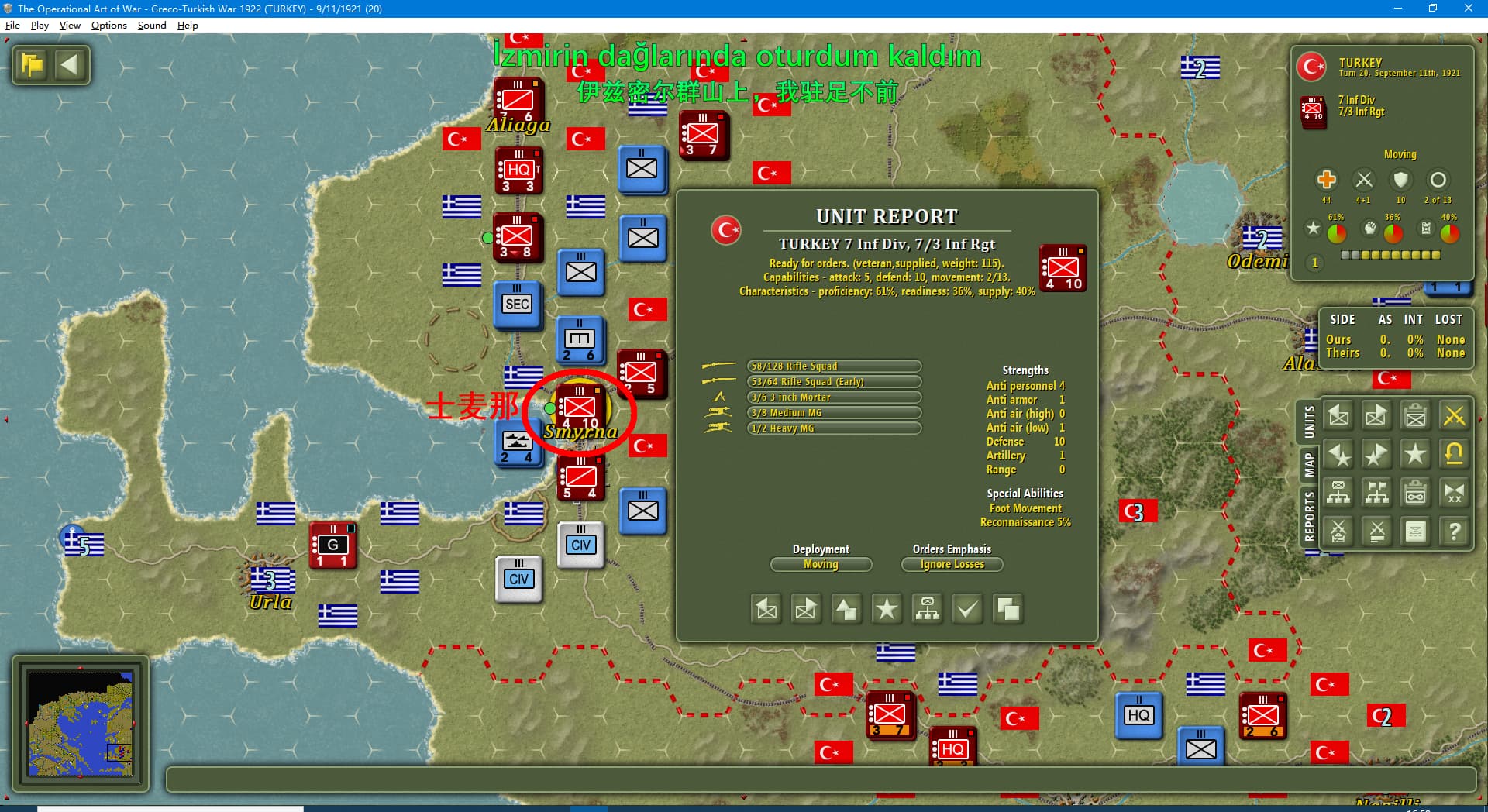
Task: Open the crossed swords clipboard combat icon
Action: pos(1338,532)
